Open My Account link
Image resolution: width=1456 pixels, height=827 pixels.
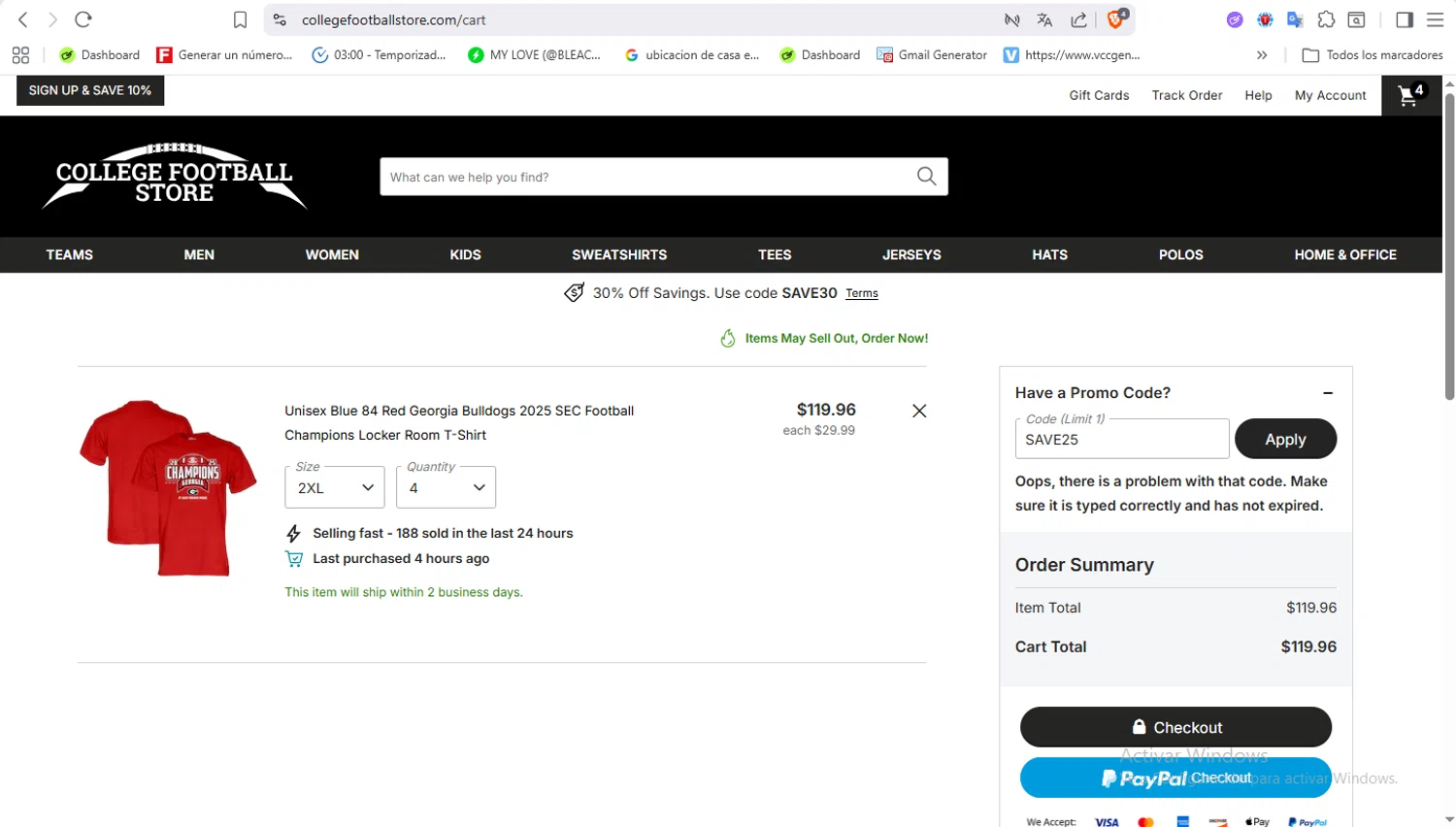point(1330,95)
